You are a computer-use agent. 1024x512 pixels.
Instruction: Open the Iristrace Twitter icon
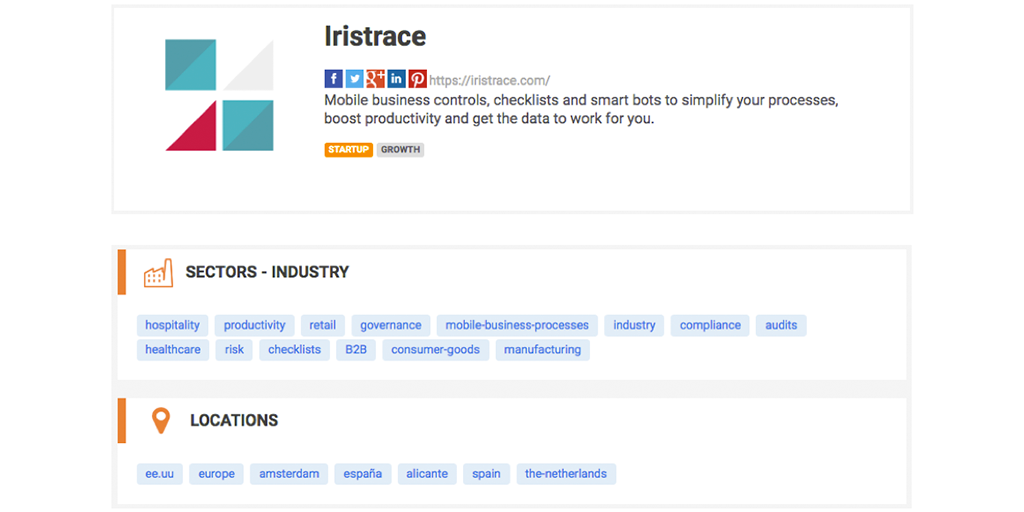tap(355, 79)
